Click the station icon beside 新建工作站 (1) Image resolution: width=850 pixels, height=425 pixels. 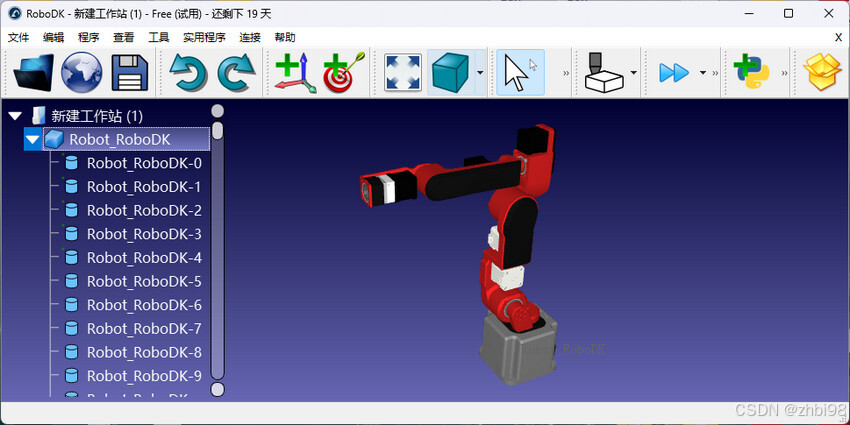pyautogui.click(x=38, y=115)
